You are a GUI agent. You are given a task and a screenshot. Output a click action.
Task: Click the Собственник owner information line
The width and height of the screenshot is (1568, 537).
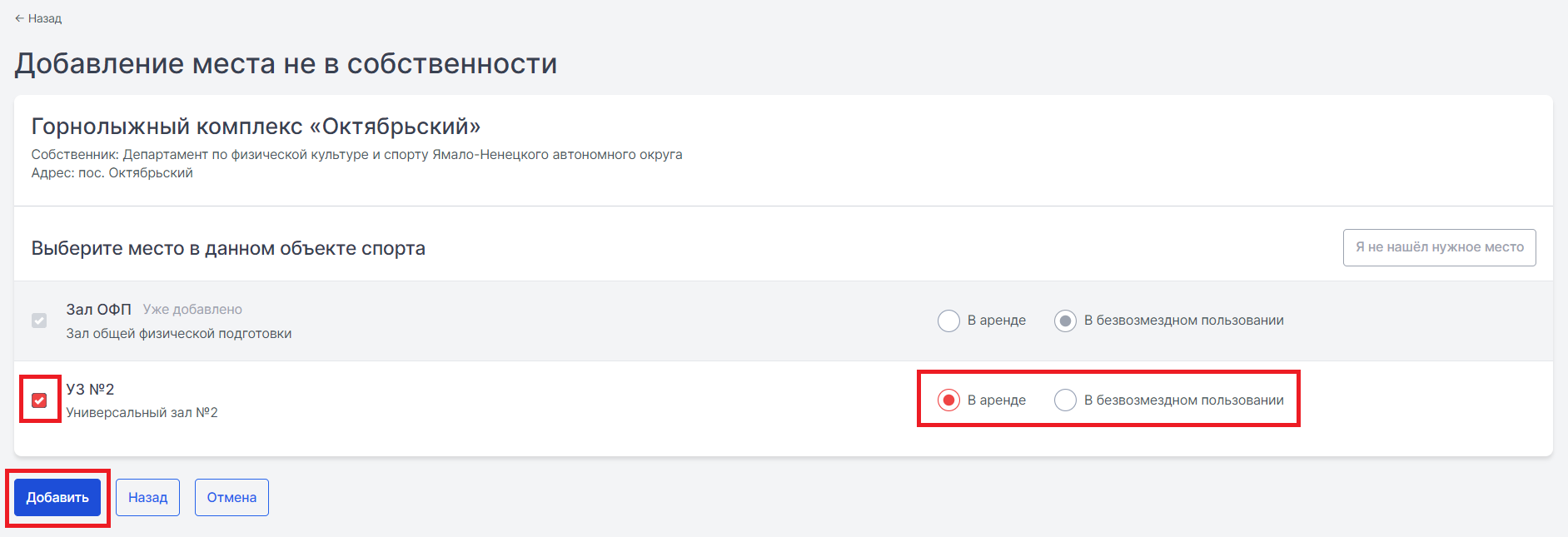click(356, 154)
